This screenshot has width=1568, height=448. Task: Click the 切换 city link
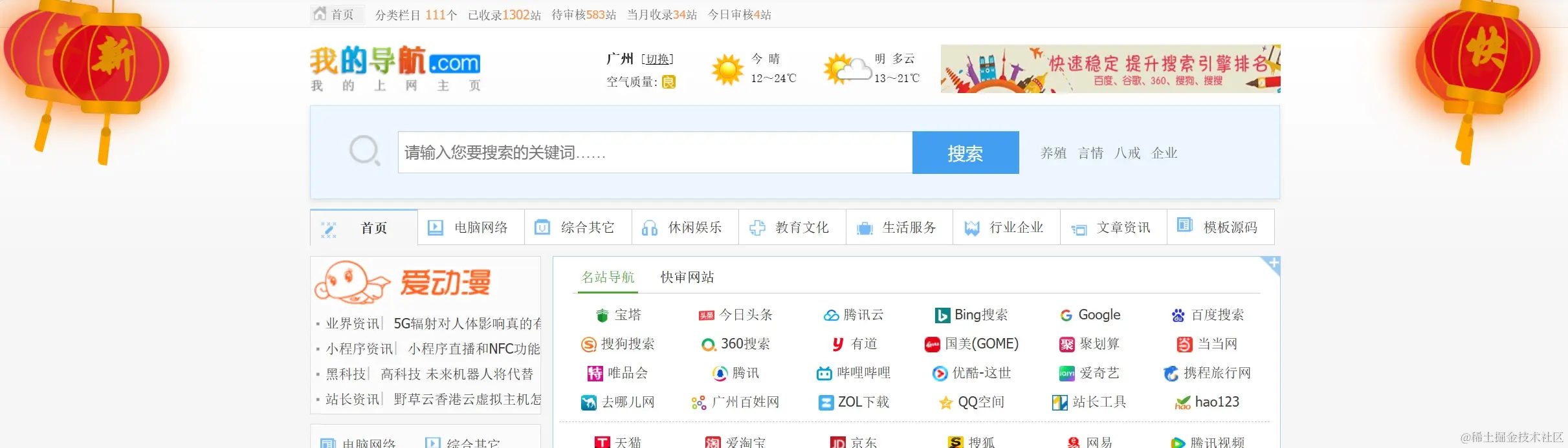click(657, 59)
